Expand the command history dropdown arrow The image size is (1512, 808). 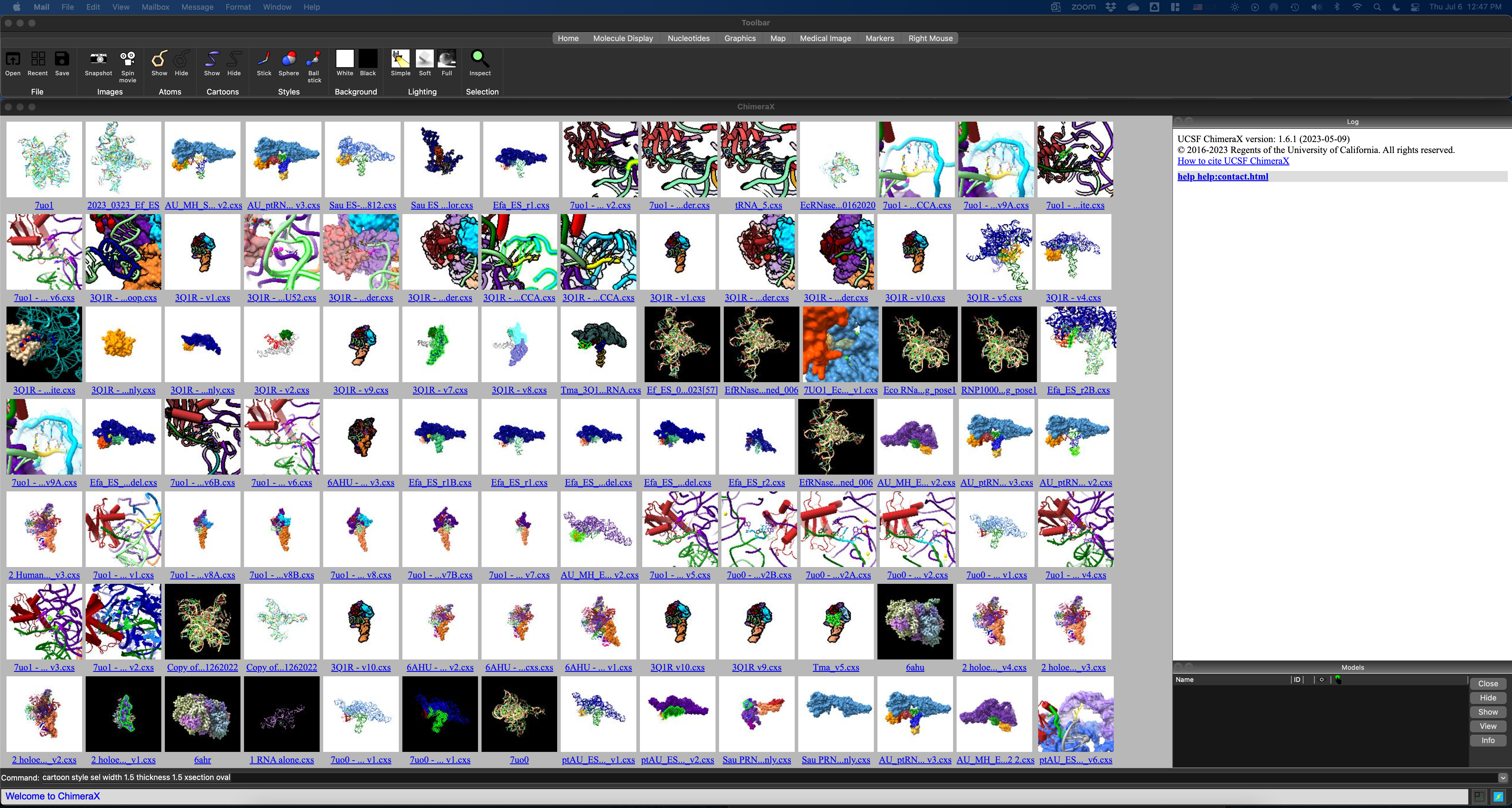click(x=1503, y=778)
